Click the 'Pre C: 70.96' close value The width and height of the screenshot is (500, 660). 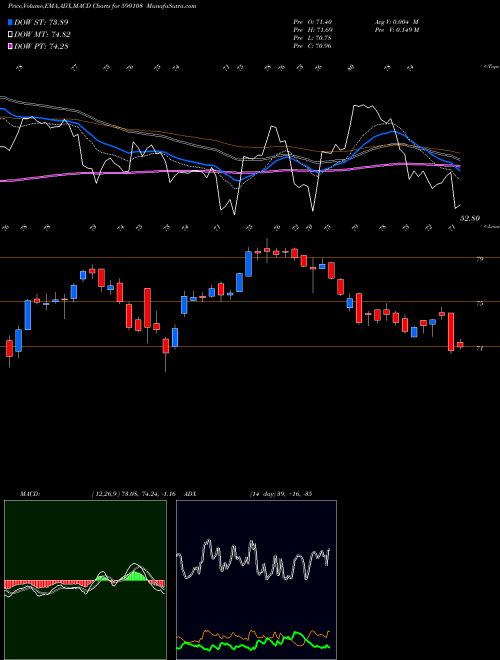[x=312, y=46]
